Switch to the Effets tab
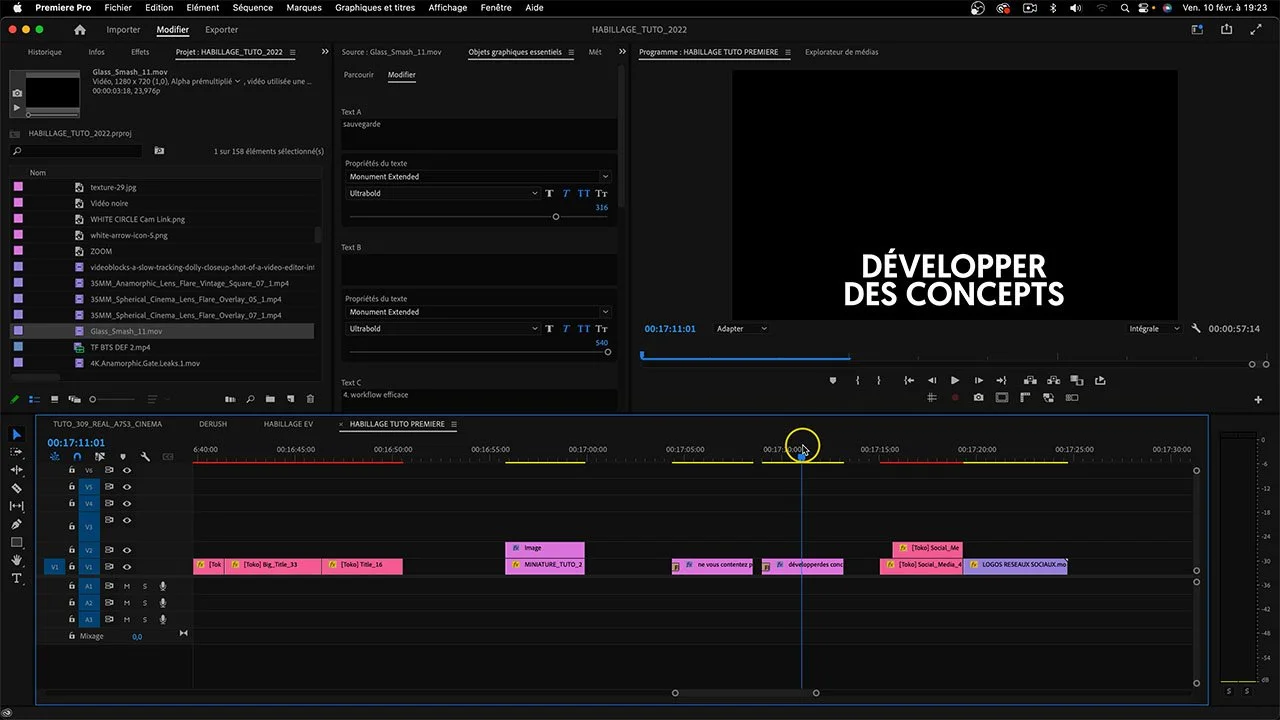Viewport: 1280px width, 720px height. pos(140,52)
